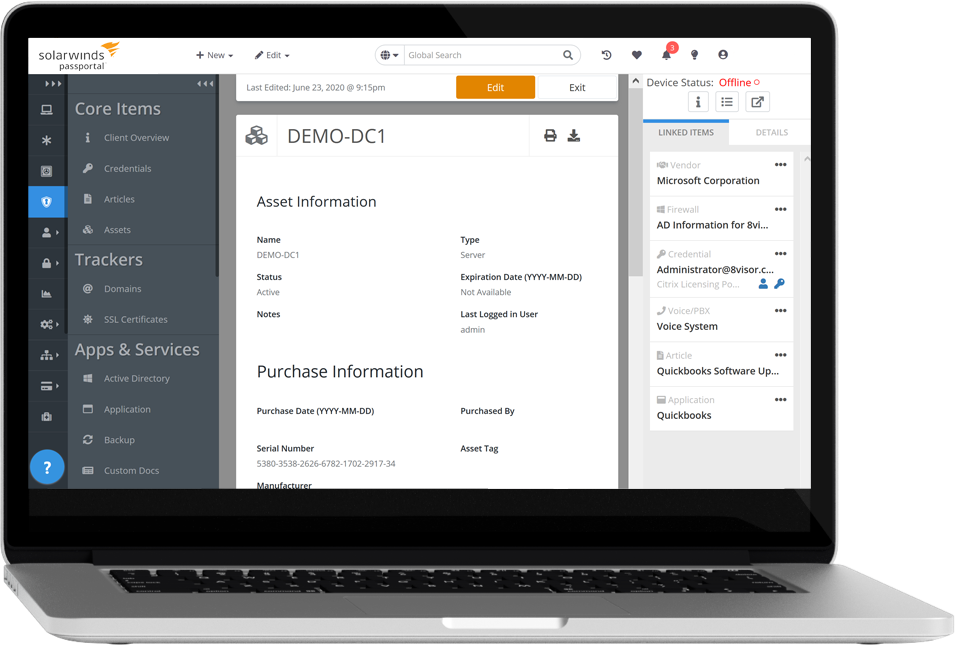The image size is (955, 645).
Task: Click the Global Search input field
Action: [x=484, y=55]
